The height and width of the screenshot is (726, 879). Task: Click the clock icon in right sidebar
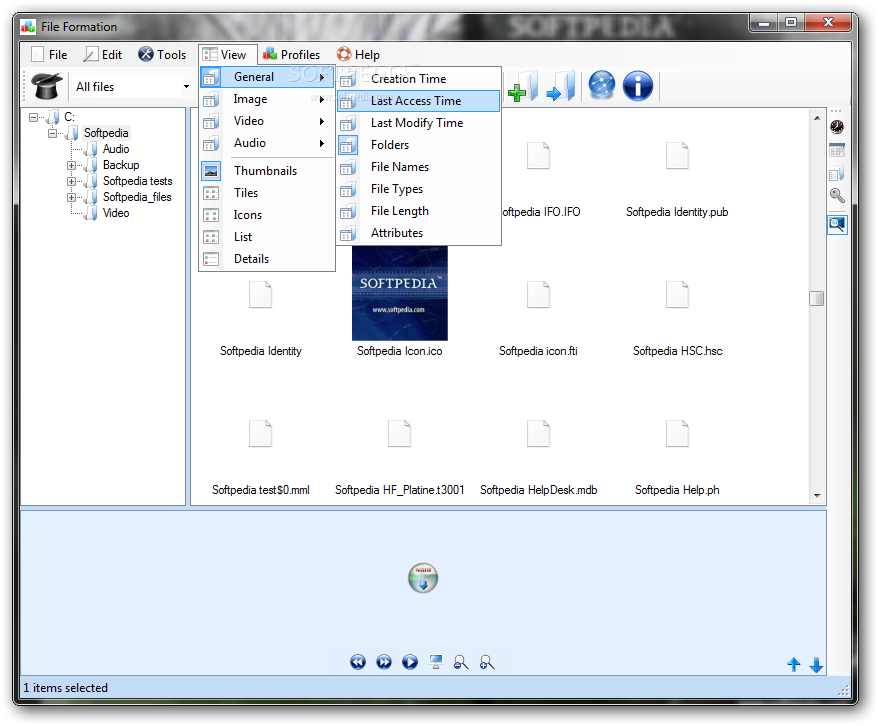click(837, 127)
